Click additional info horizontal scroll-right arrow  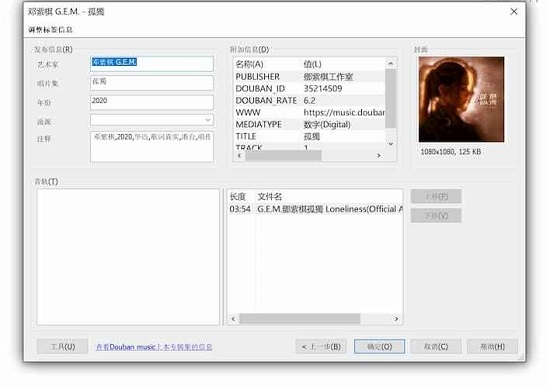point(379,155)
